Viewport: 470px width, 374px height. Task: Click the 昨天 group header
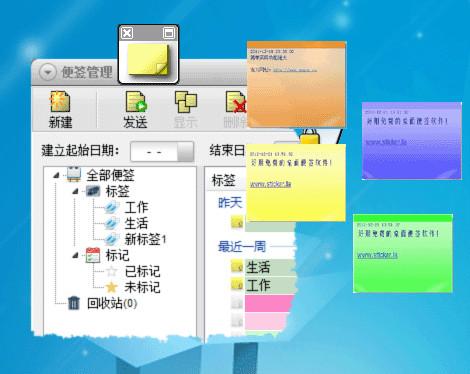coord(230,202)
